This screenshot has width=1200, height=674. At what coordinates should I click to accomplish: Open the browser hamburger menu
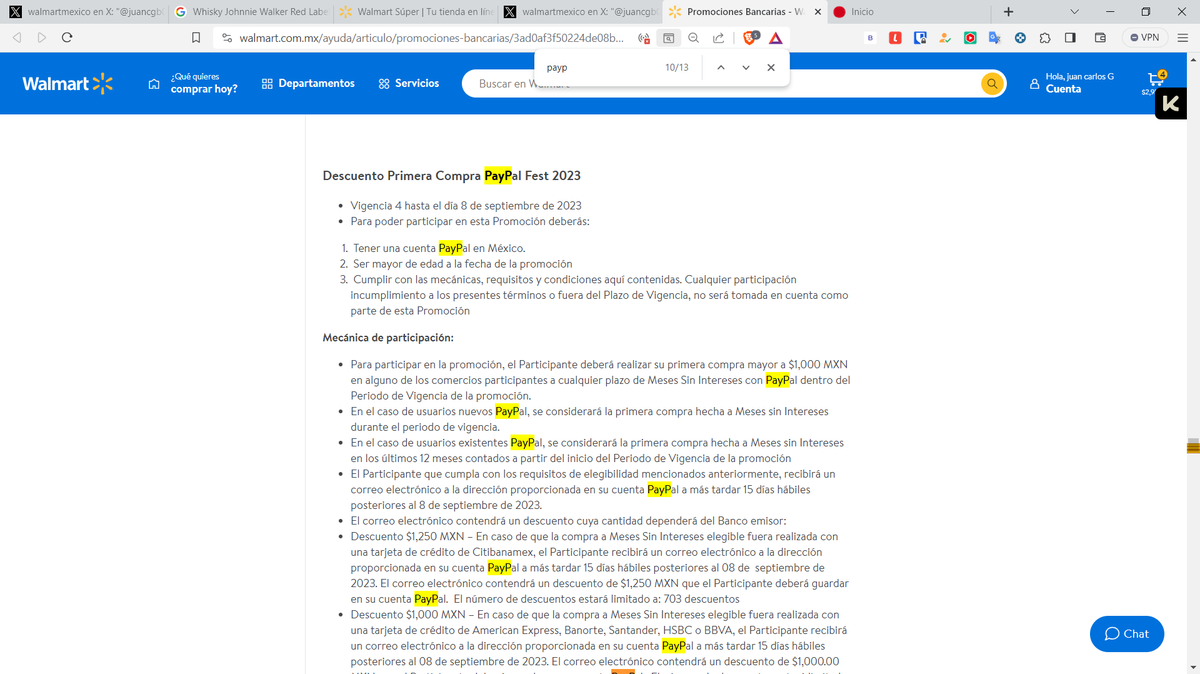1182,38
